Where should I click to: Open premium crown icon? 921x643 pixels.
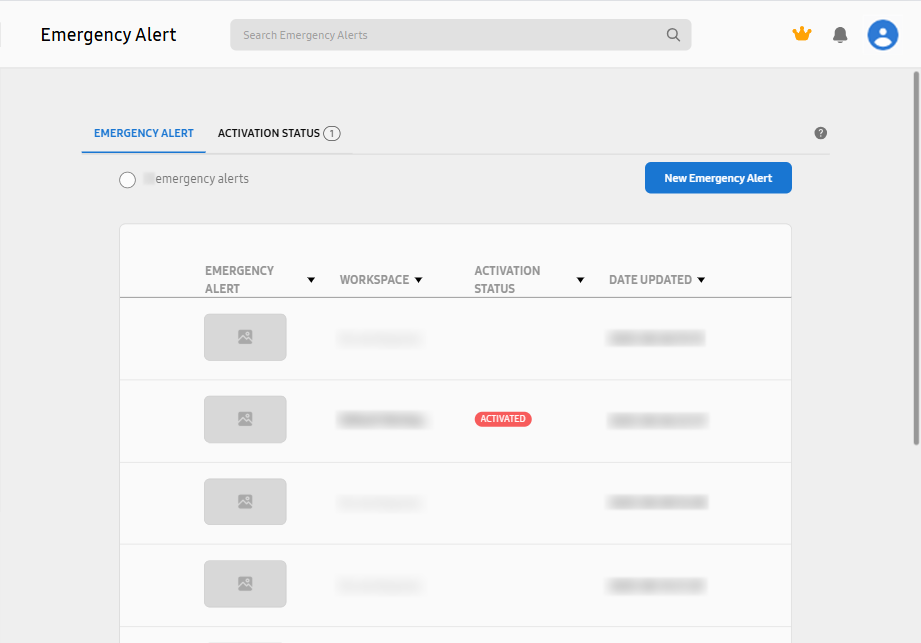coord(801,34)
